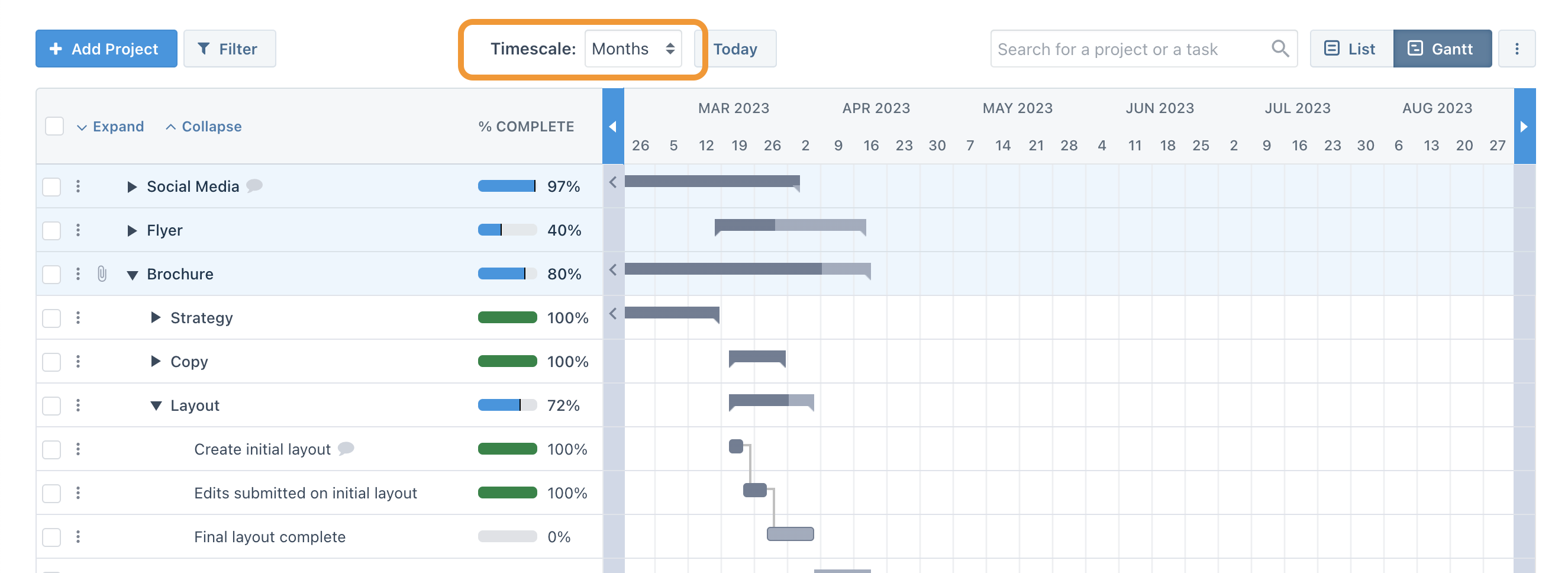Open the row options menu for Strategy
The image size is (1568, 573).
click(79, 317)
